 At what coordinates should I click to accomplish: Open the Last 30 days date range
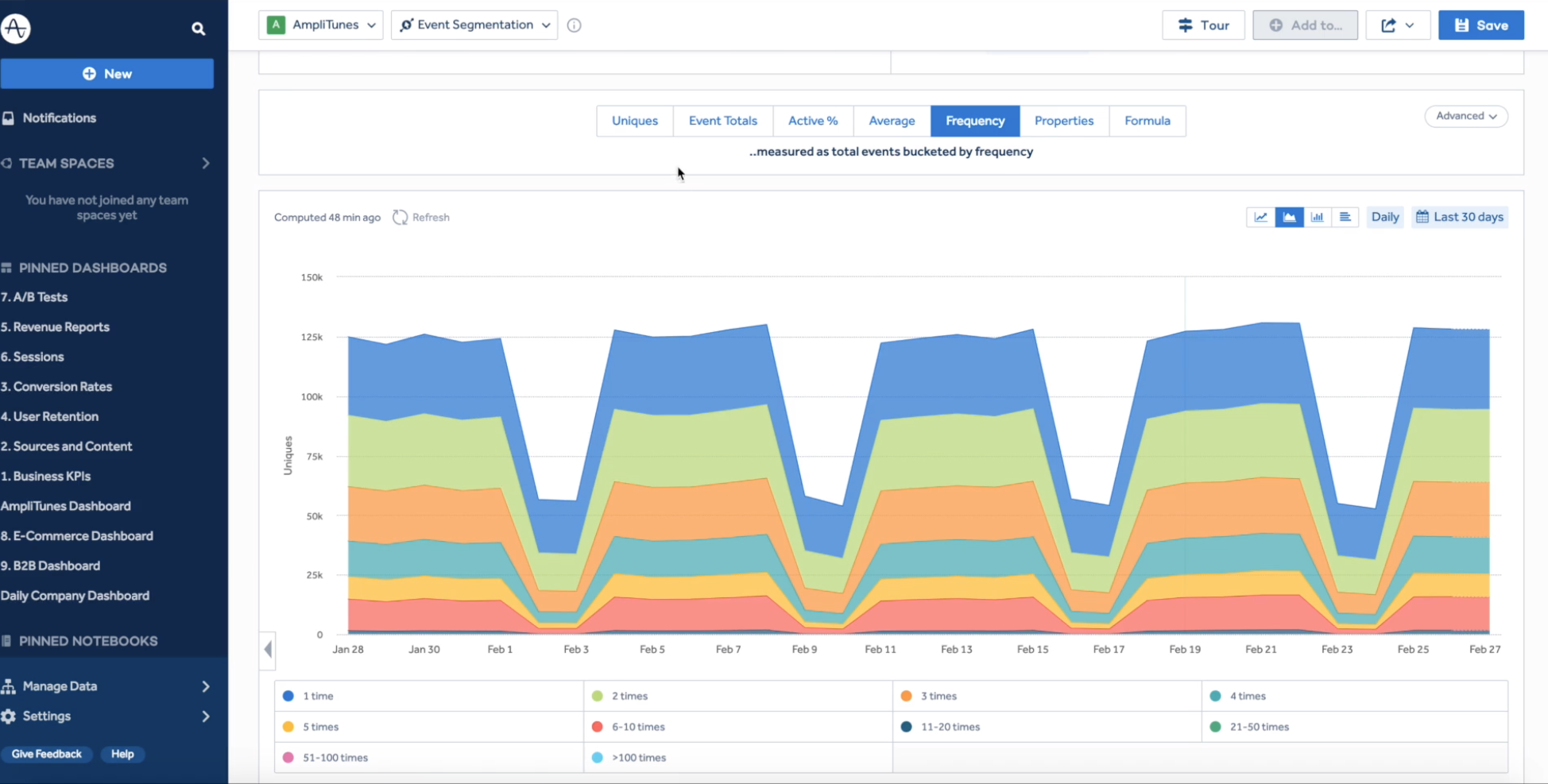click(1460, 217)
